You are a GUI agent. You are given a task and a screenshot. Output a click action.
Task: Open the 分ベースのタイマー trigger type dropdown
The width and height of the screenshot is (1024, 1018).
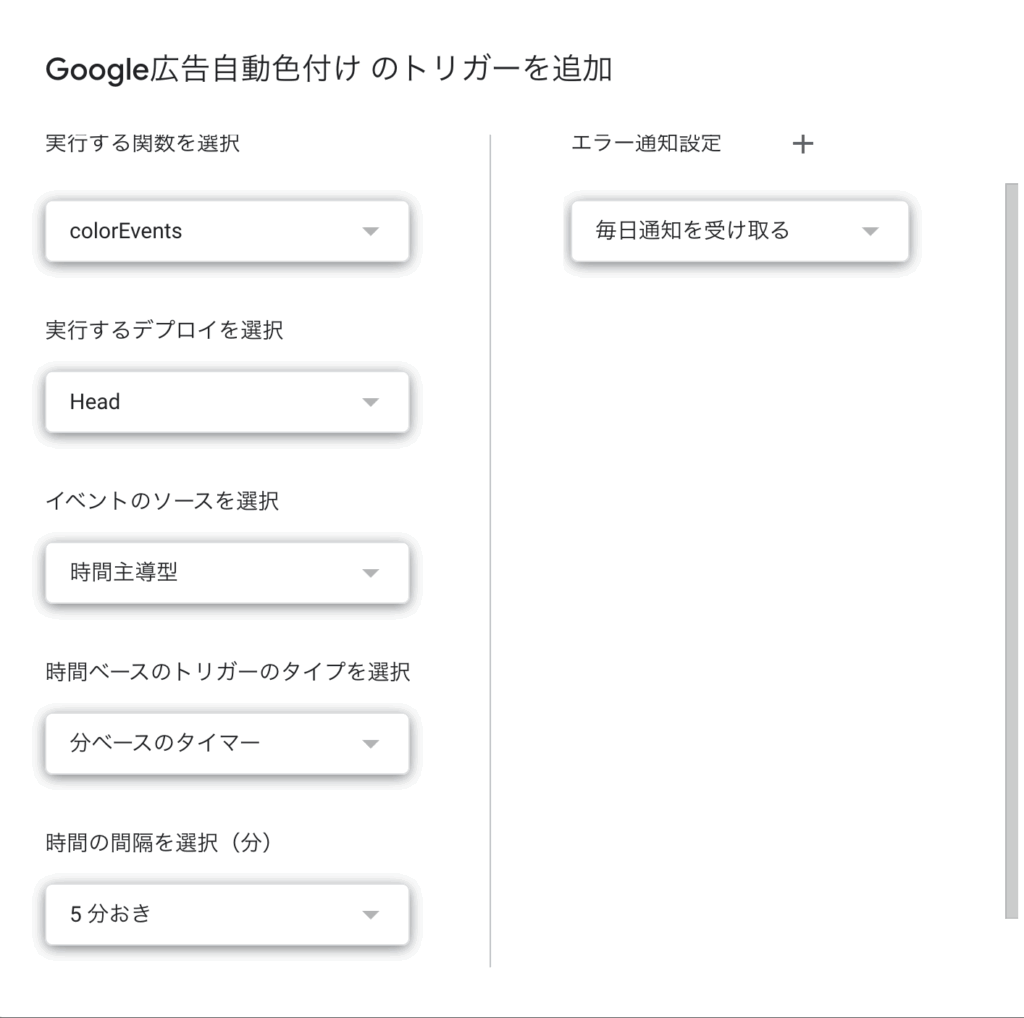pyautogui.click(x=227, y=744)
